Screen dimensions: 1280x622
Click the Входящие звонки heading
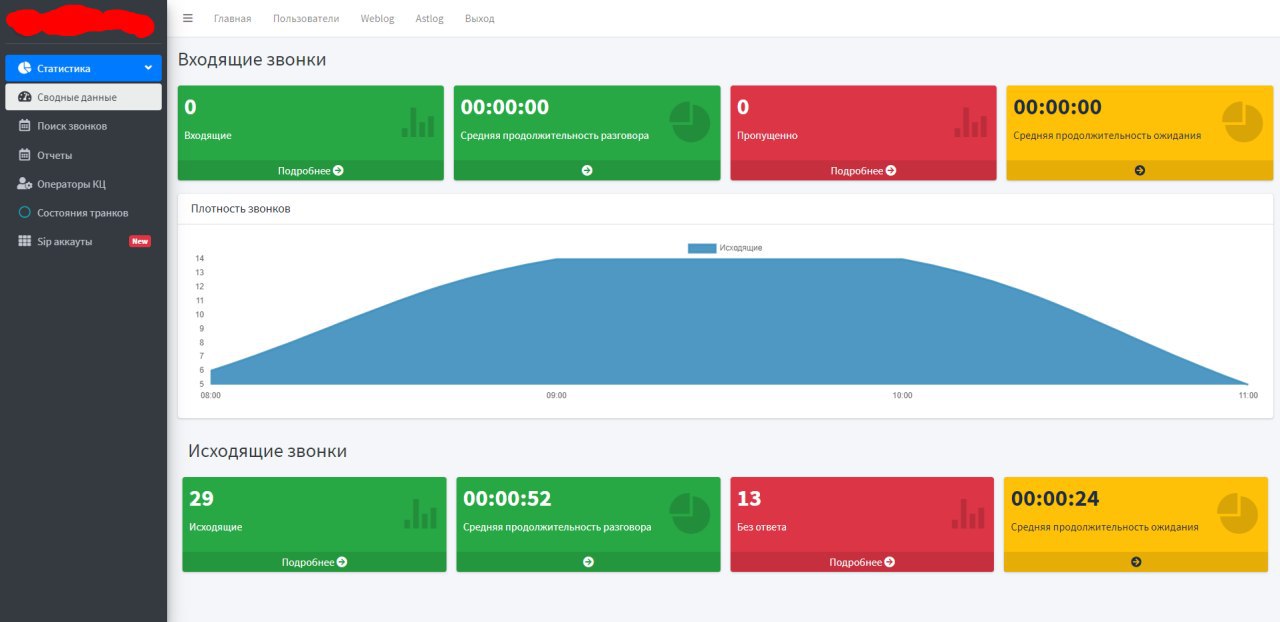click(x=252, y=59)
